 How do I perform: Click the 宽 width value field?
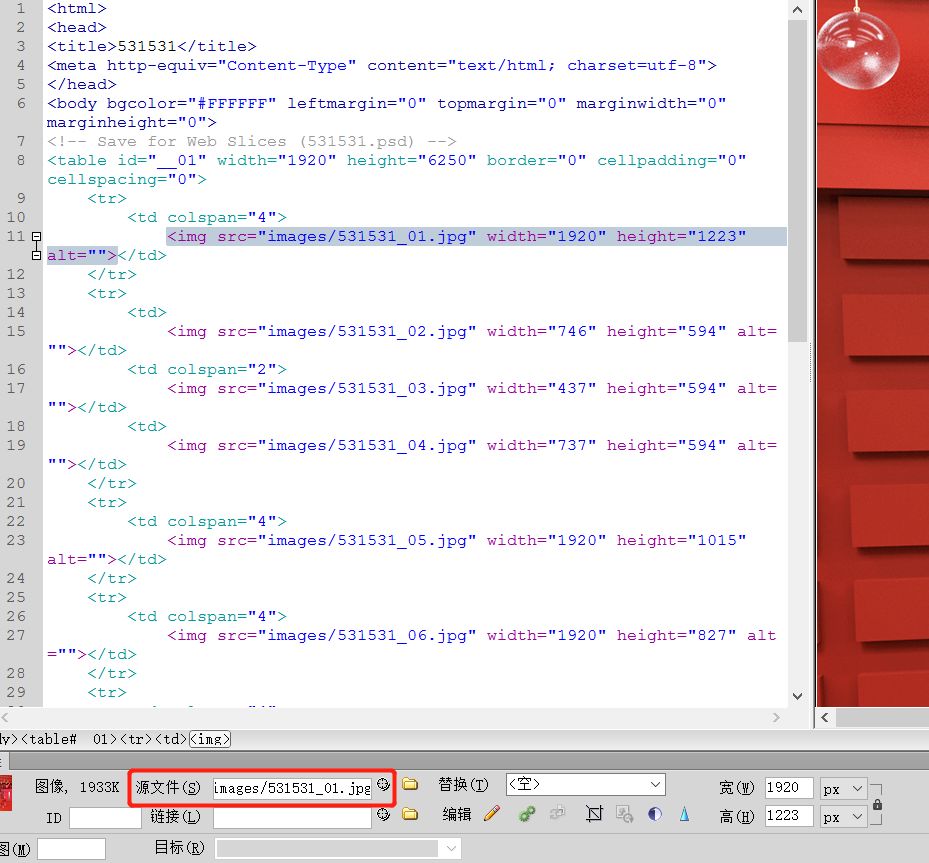click(x=789, y=787)
